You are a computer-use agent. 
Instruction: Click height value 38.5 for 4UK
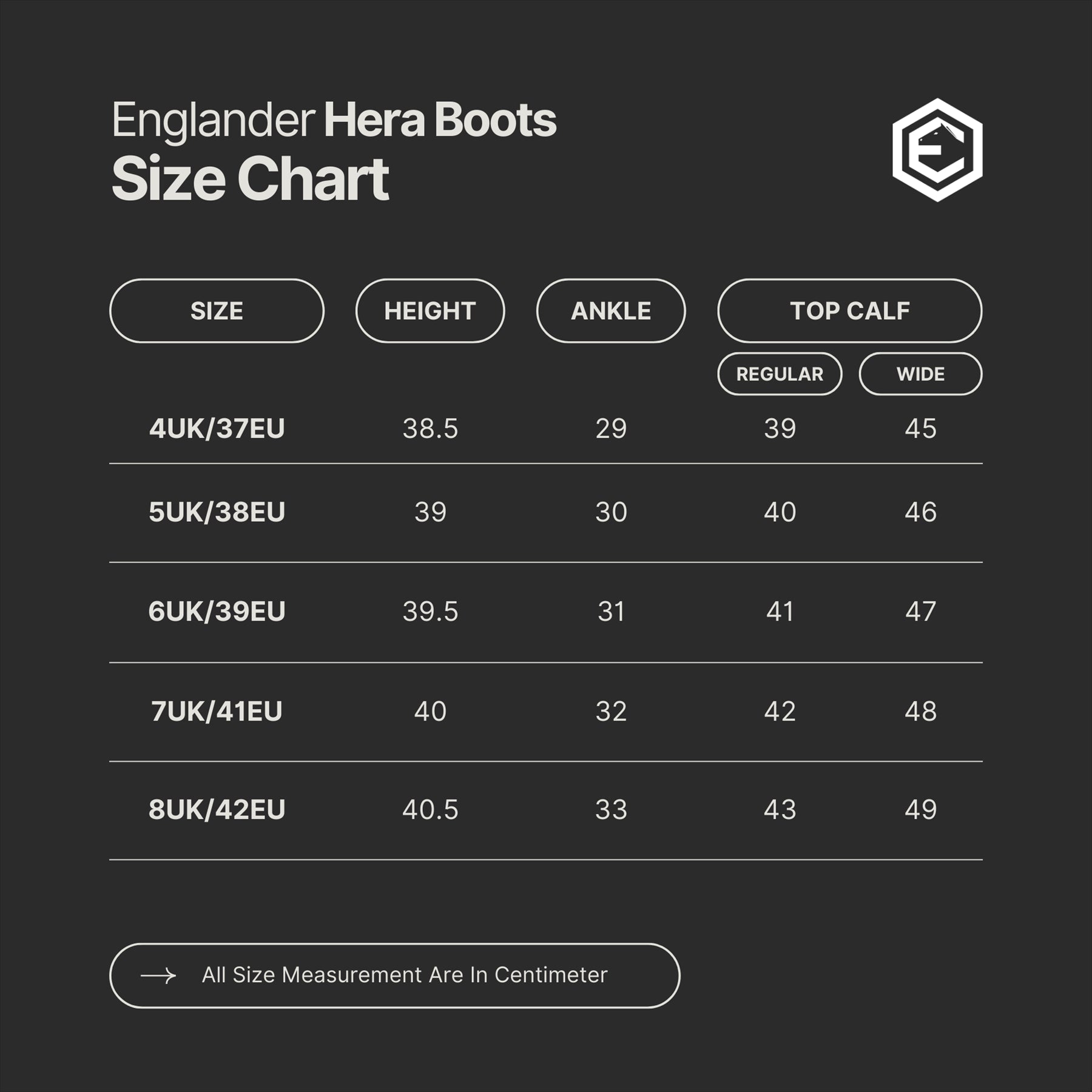tap(430, 429)
